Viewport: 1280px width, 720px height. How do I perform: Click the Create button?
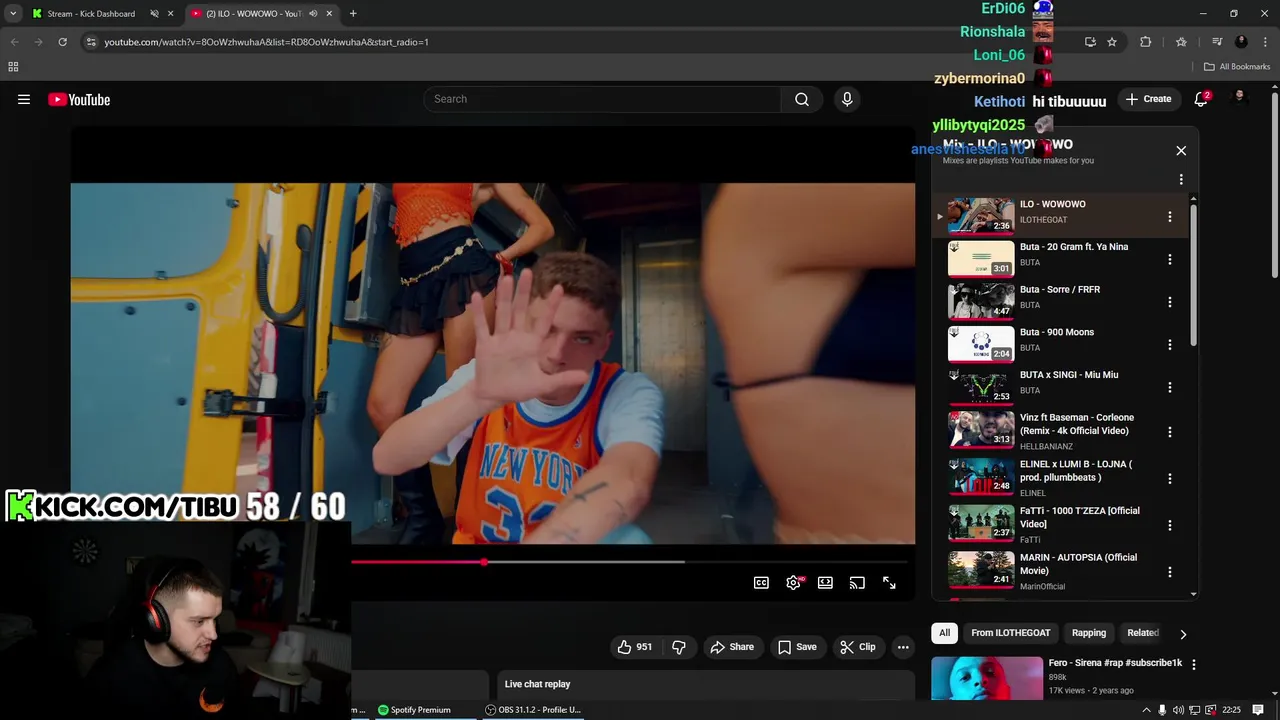[1148, 99]
